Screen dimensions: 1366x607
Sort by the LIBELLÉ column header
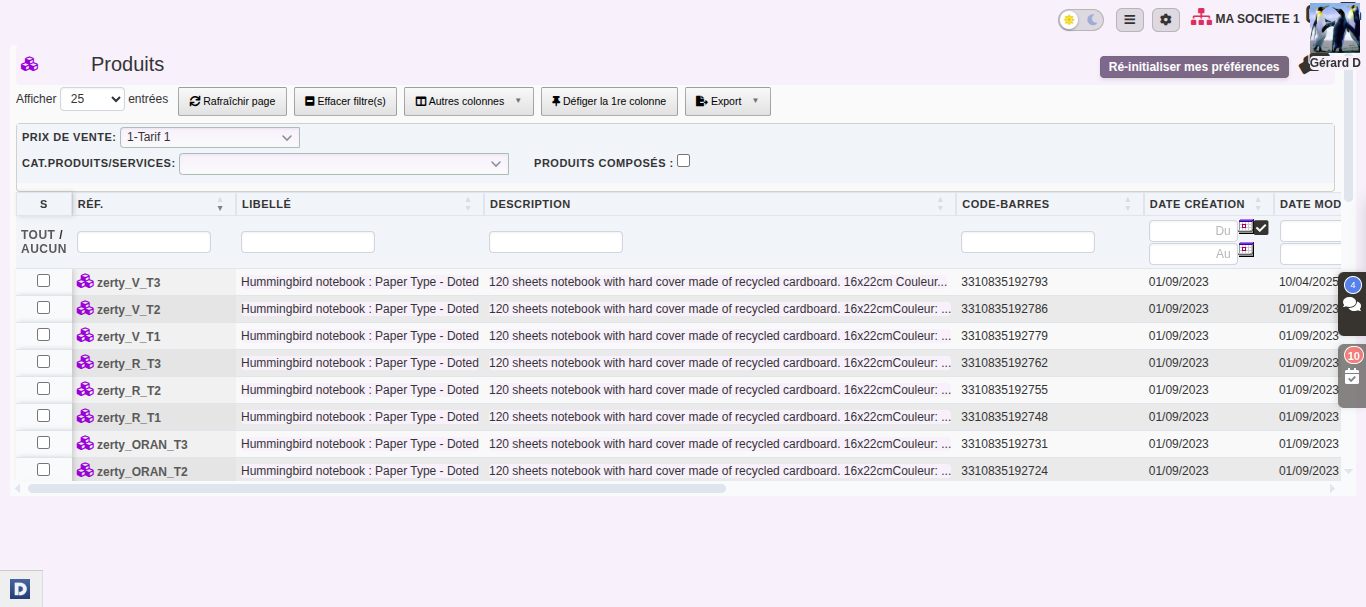pyautogui.click(x=358, y=204)
